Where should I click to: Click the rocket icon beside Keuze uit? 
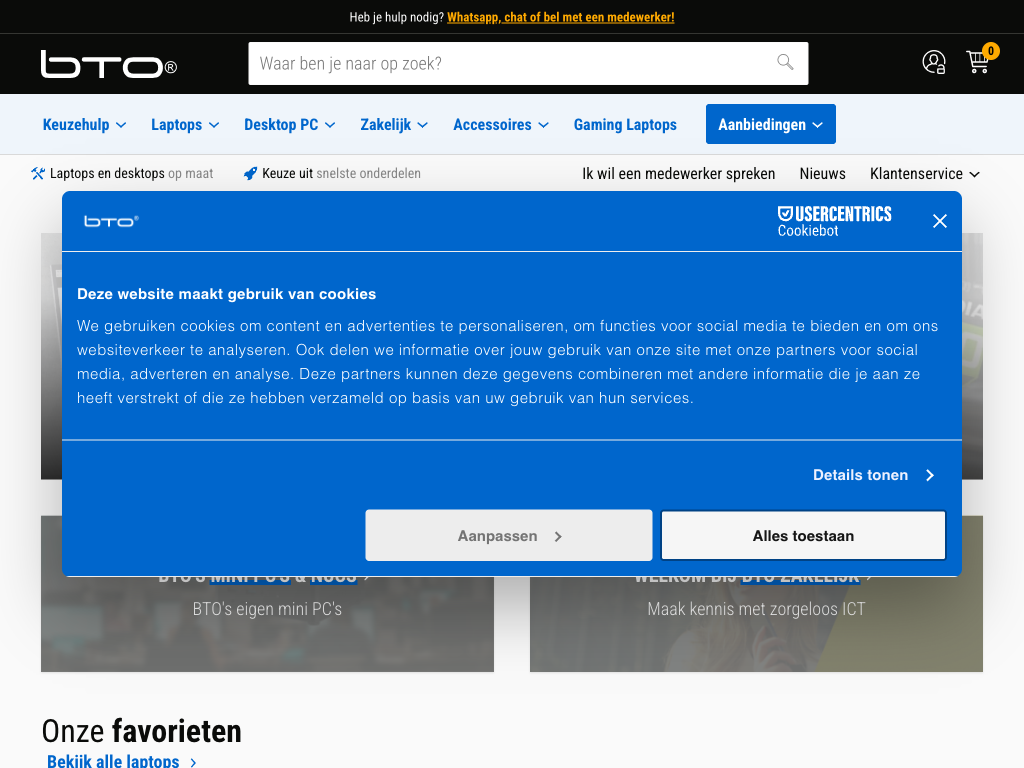[x=250, y=174]
